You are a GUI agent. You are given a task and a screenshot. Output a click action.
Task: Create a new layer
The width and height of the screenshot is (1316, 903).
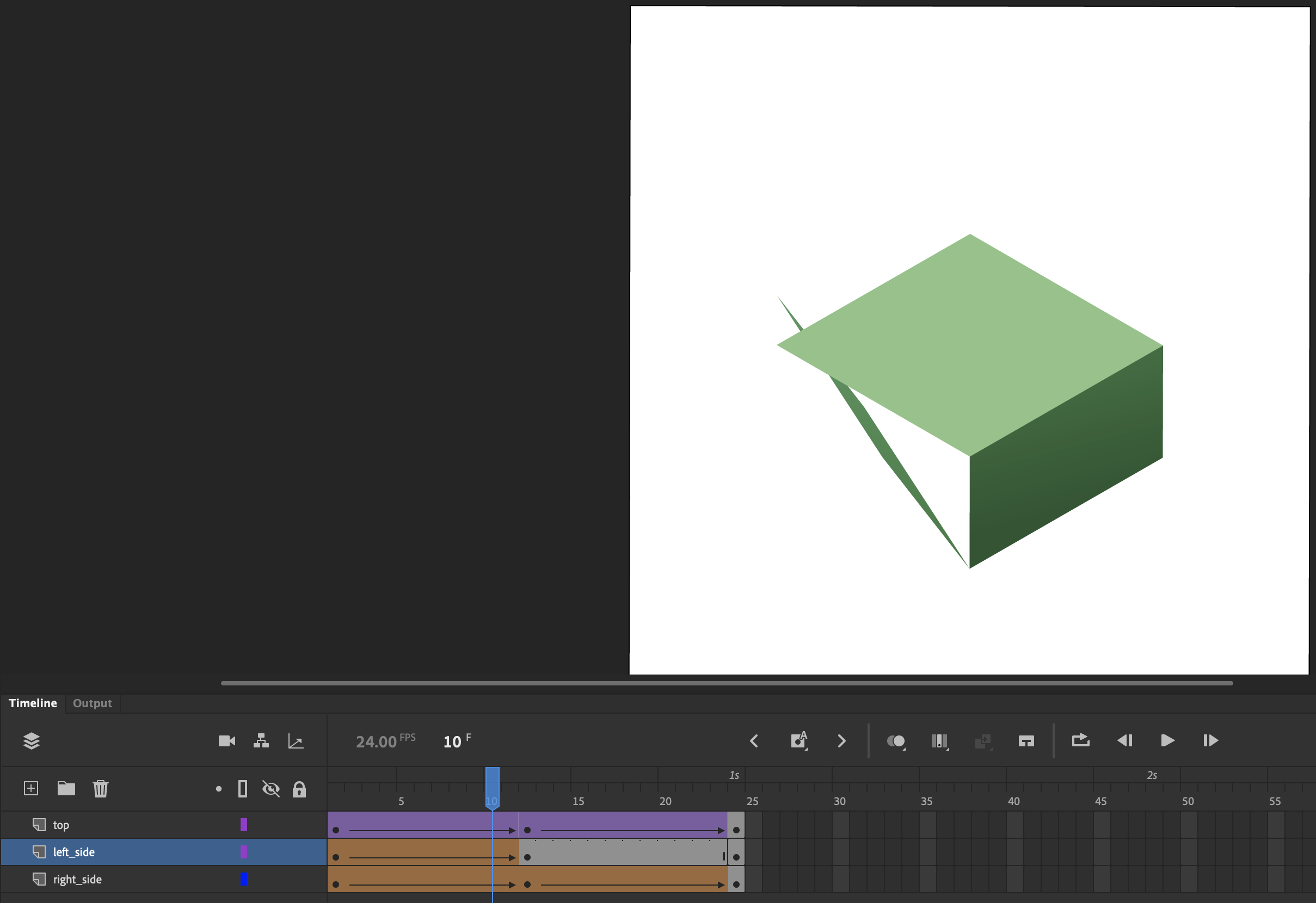(30, 789)
